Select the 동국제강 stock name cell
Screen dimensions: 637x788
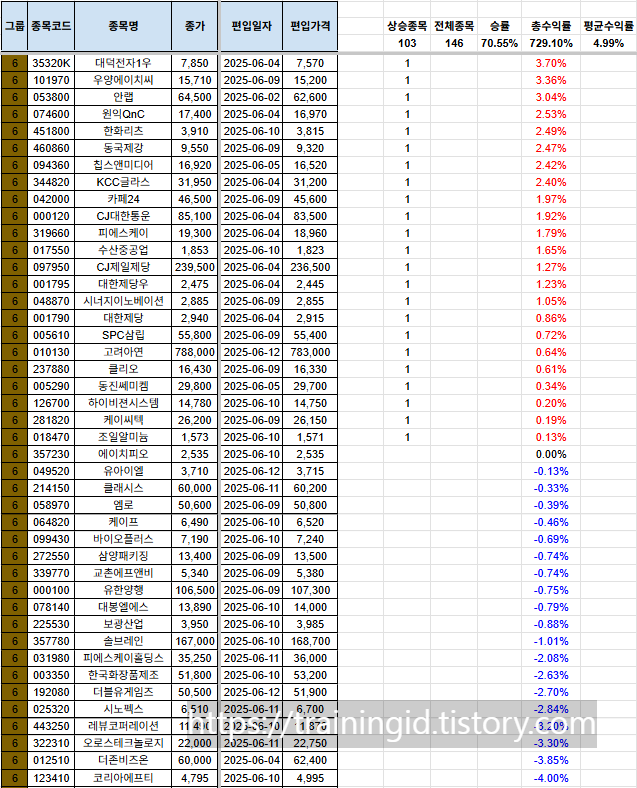coord(123,148)
